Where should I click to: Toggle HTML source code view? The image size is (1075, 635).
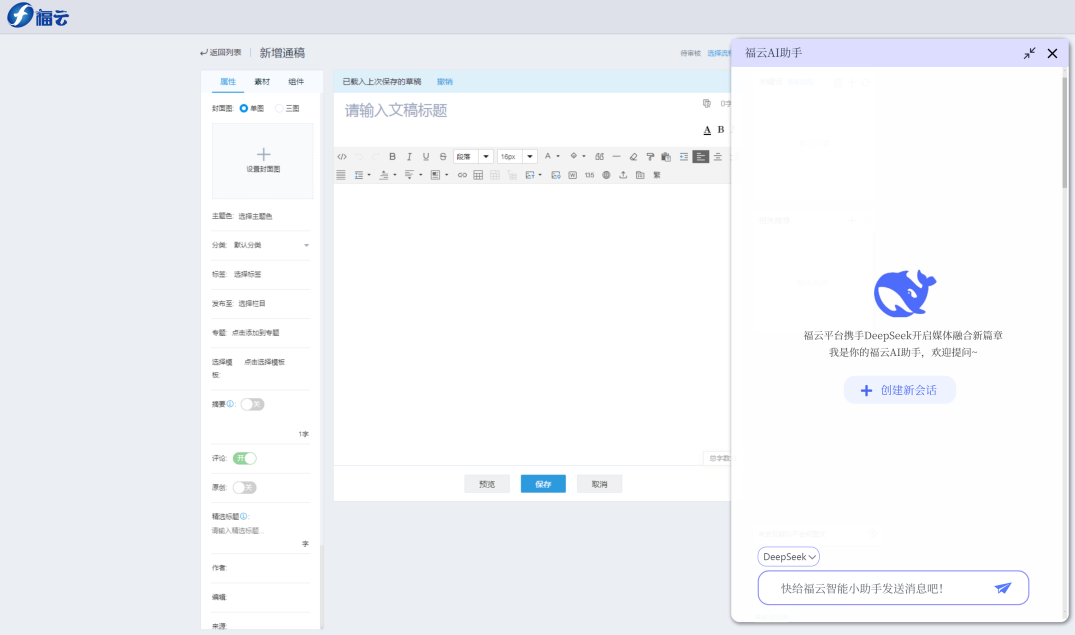342,157
